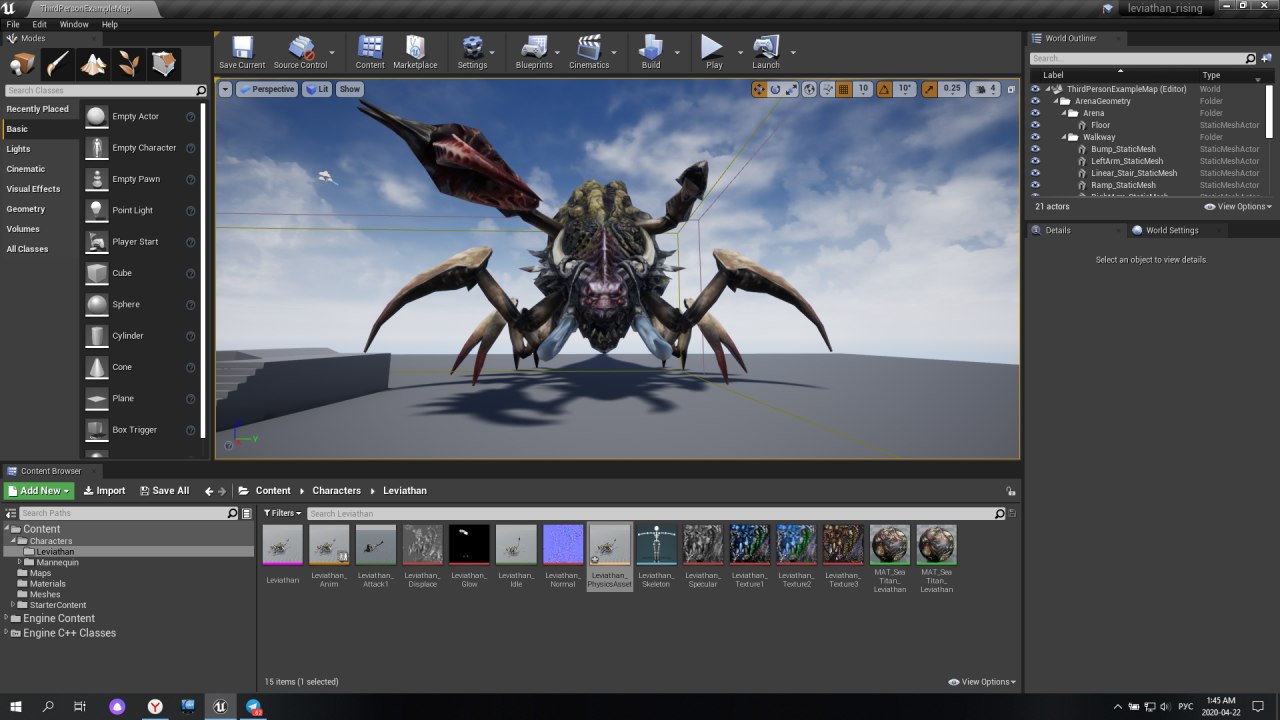Click the surface snapping icon in viewport
The height and width of the screenshot is (720, 1280).
tap(828, 89)
